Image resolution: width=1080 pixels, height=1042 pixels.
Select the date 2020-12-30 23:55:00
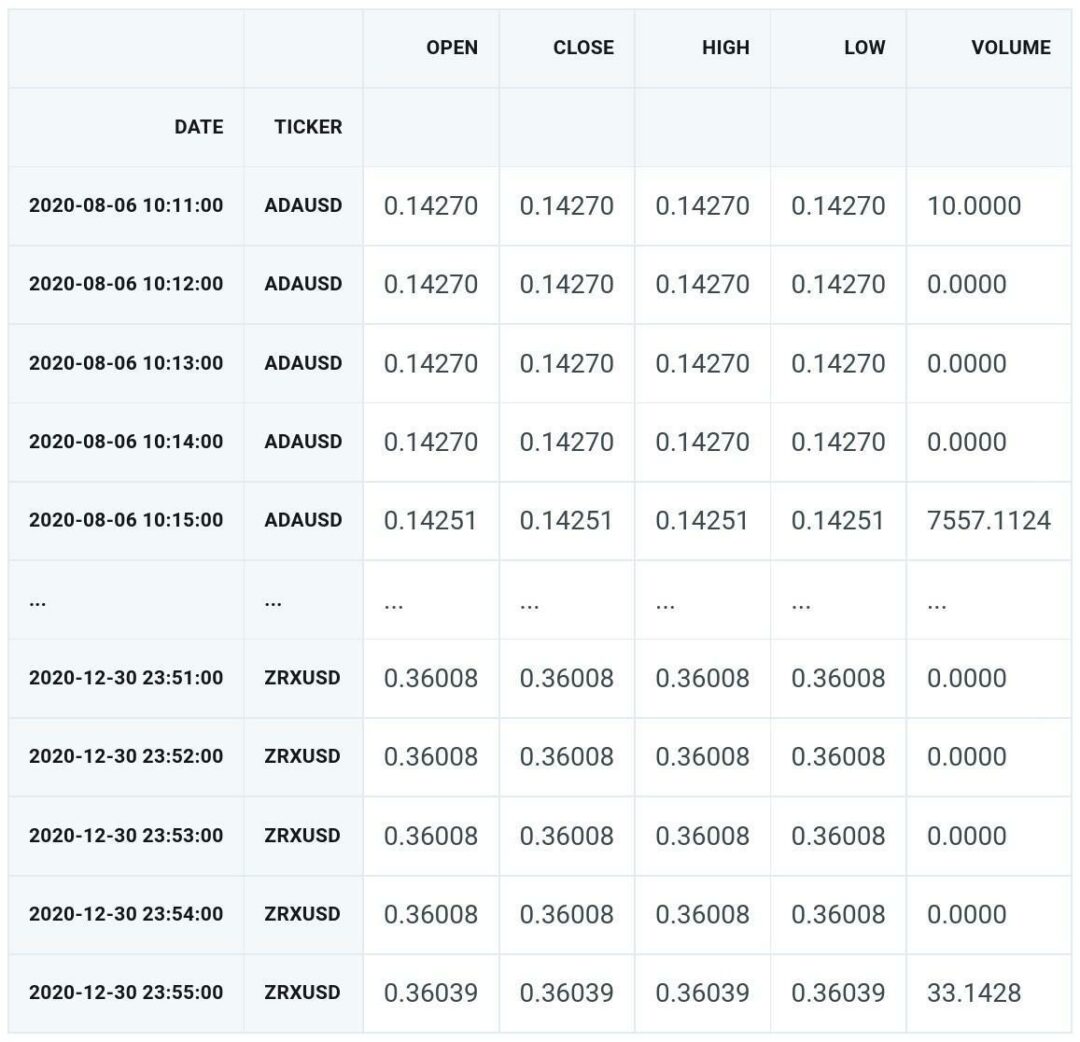point(126,993)
